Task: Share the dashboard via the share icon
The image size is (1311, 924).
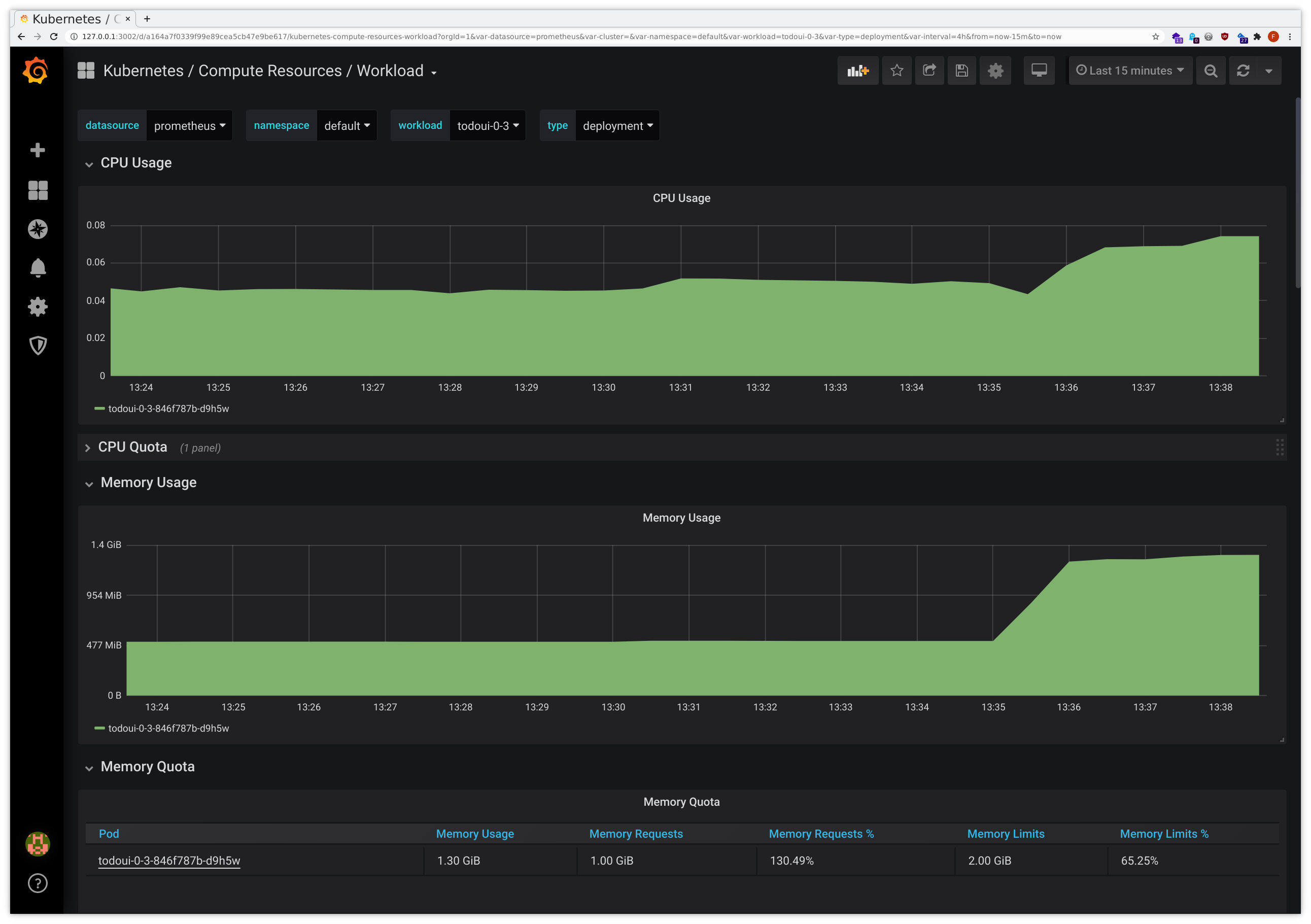Action: pos(929,70)
